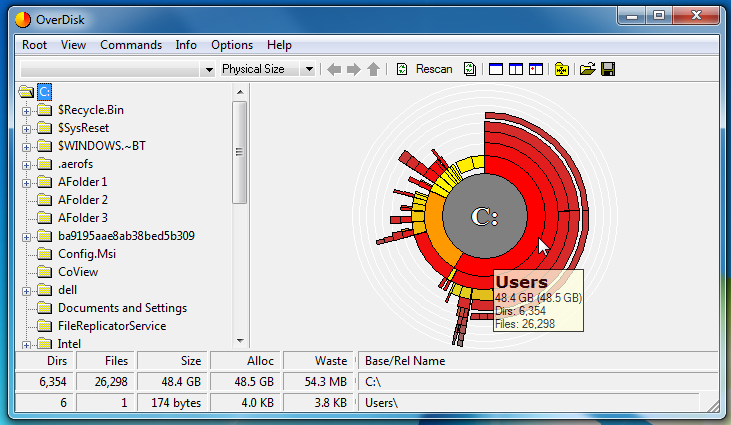Expand the .aerofs tree node
Image resolution: width=731 pixels, height=425 pixels.
27,165
